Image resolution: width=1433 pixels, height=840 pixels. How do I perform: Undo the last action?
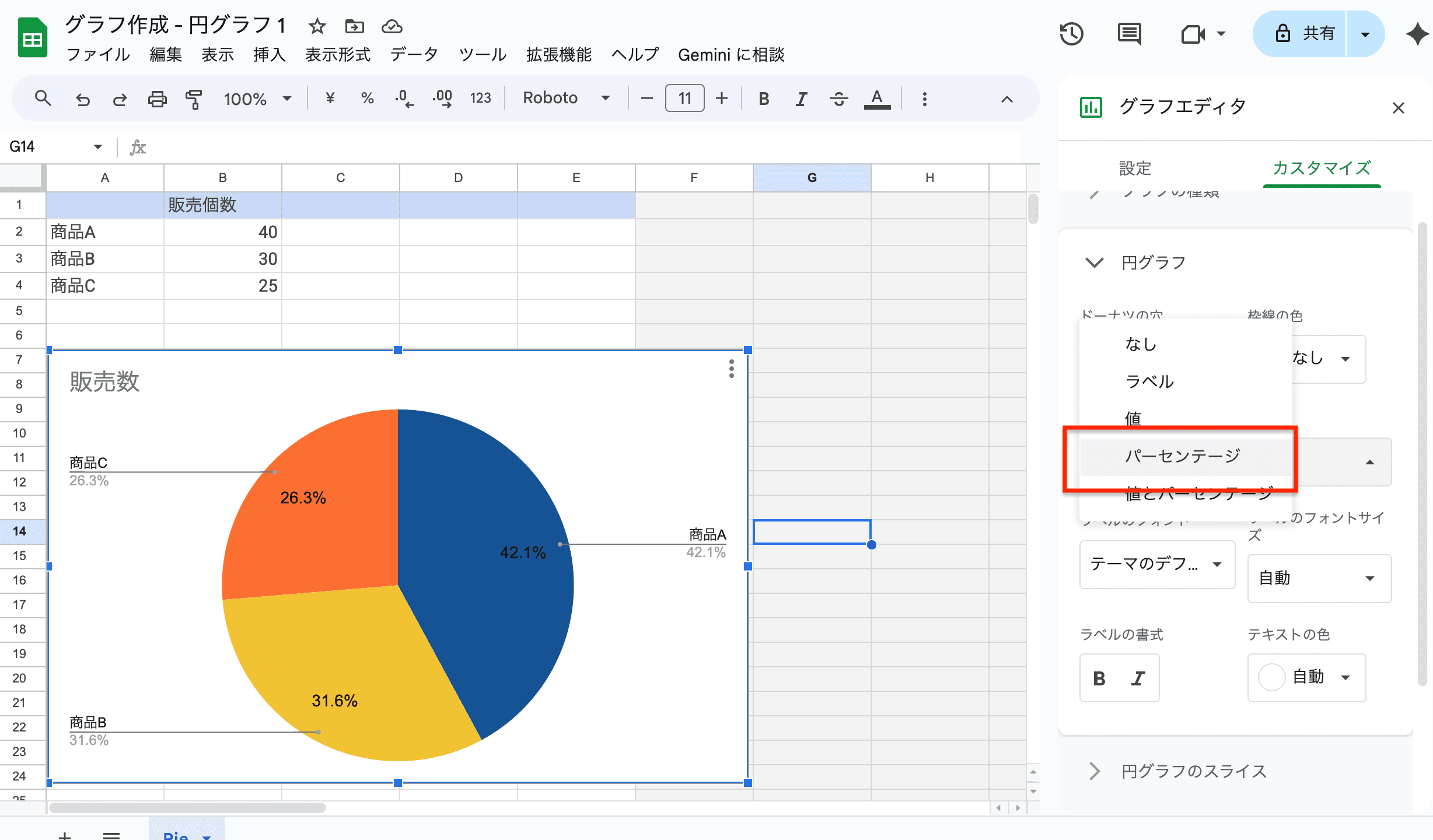point(82,98)
